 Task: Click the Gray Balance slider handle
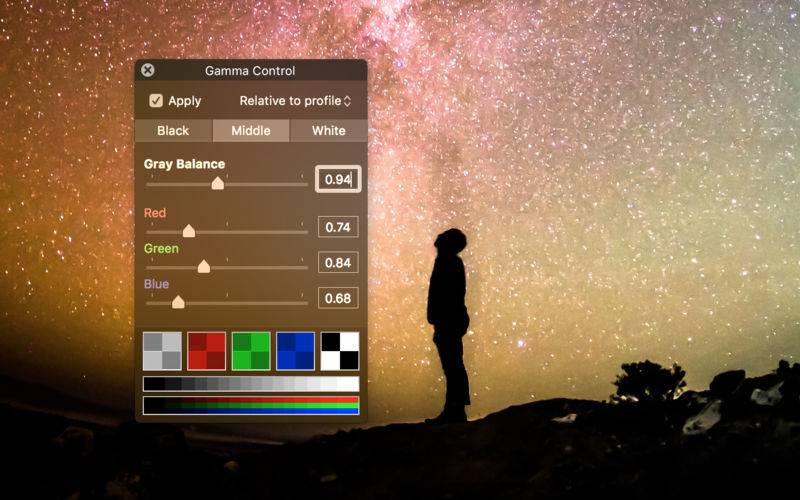[218, 183]
